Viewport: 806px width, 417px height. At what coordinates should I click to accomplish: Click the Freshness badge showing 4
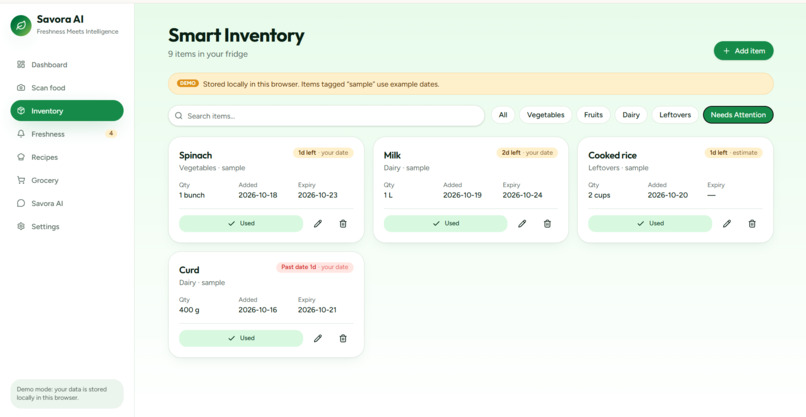pos(111,134)
